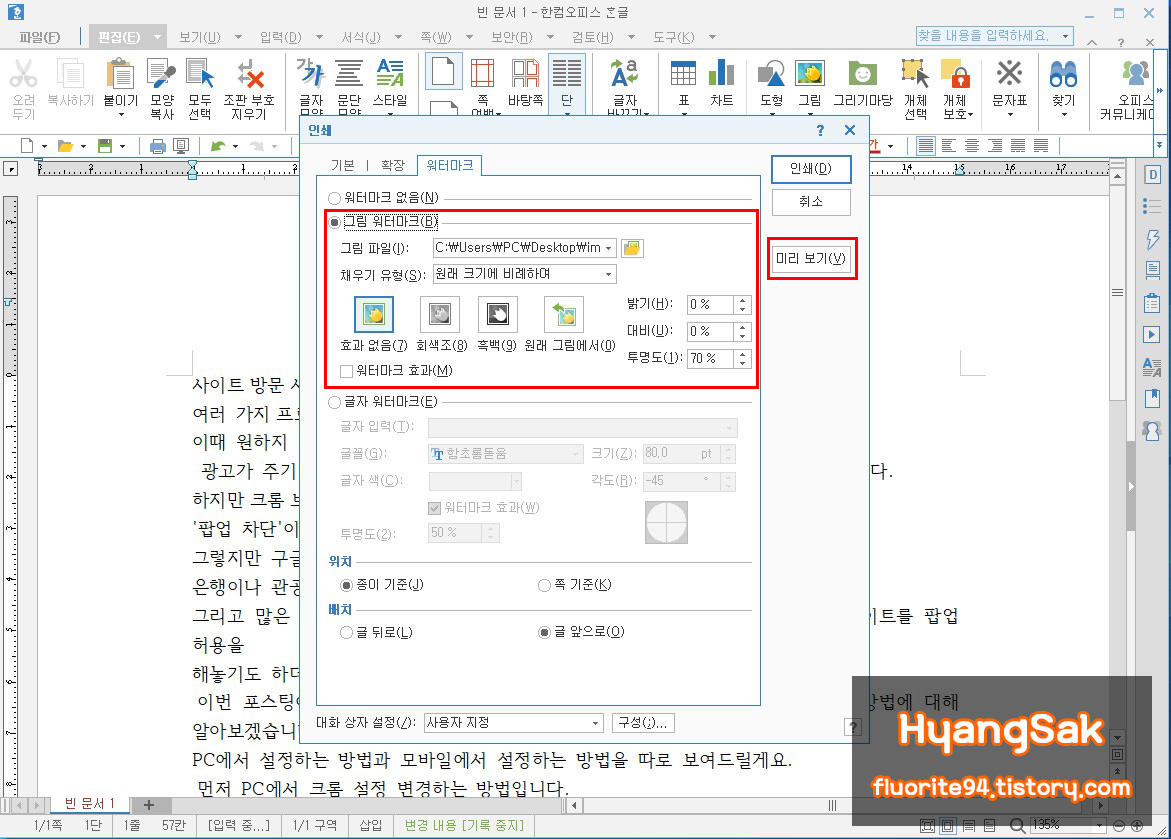Open the dialog settings (사용자 지정) dropdown
1171x839 pixels.
pos(595,723)
